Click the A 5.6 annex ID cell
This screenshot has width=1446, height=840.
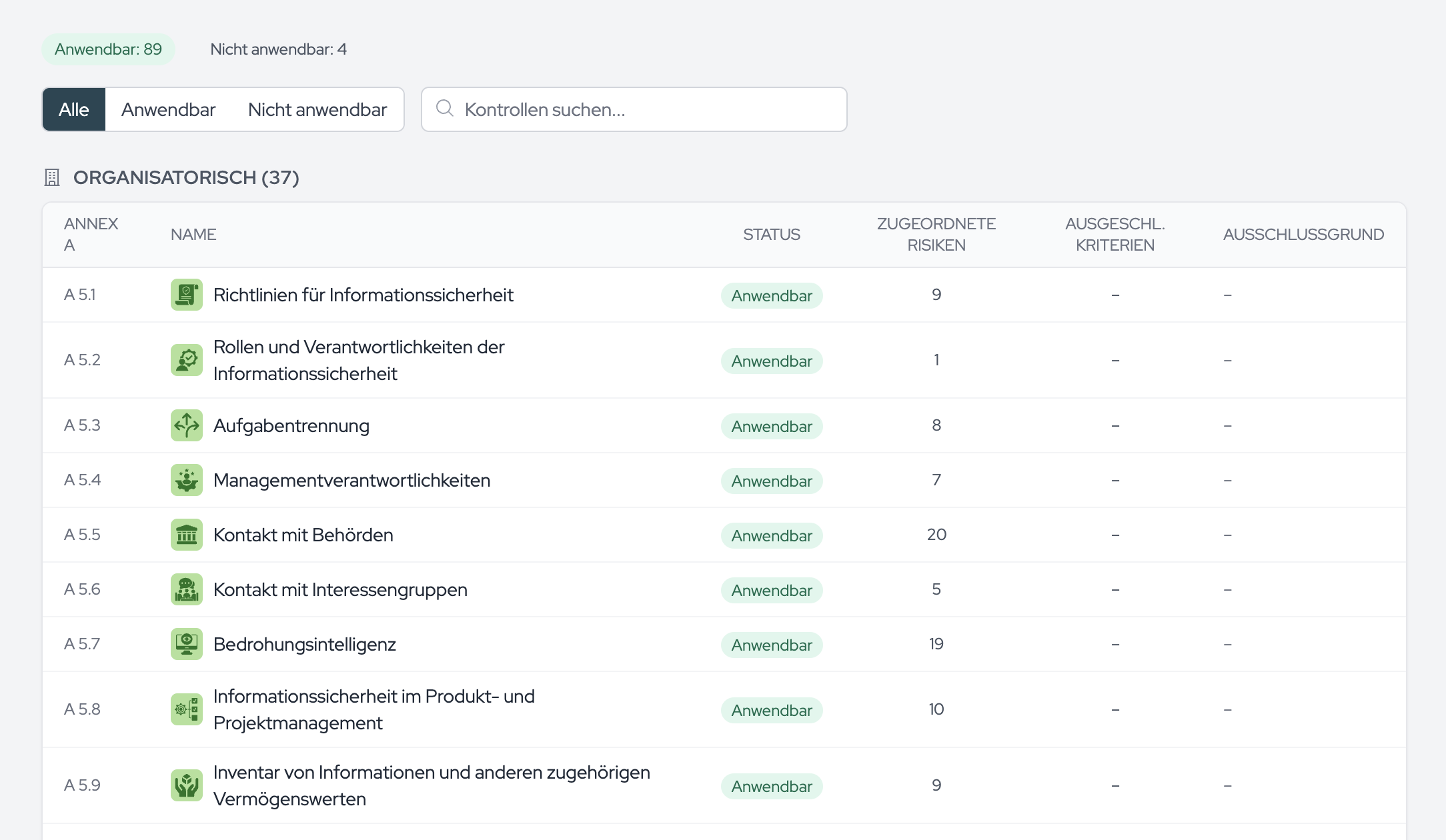82,589
